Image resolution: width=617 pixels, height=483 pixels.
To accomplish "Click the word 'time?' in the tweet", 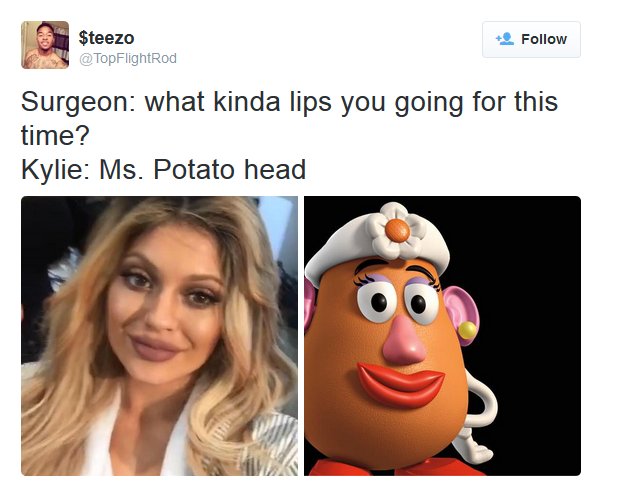I will [55, 135].
